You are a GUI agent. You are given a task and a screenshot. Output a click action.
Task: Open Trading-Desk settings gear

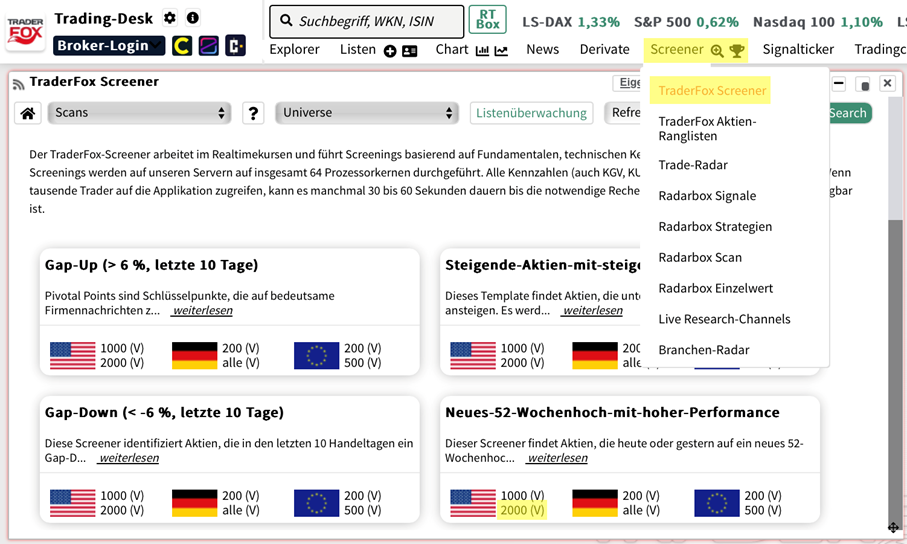pyautogui.click(x=170, y=18)
